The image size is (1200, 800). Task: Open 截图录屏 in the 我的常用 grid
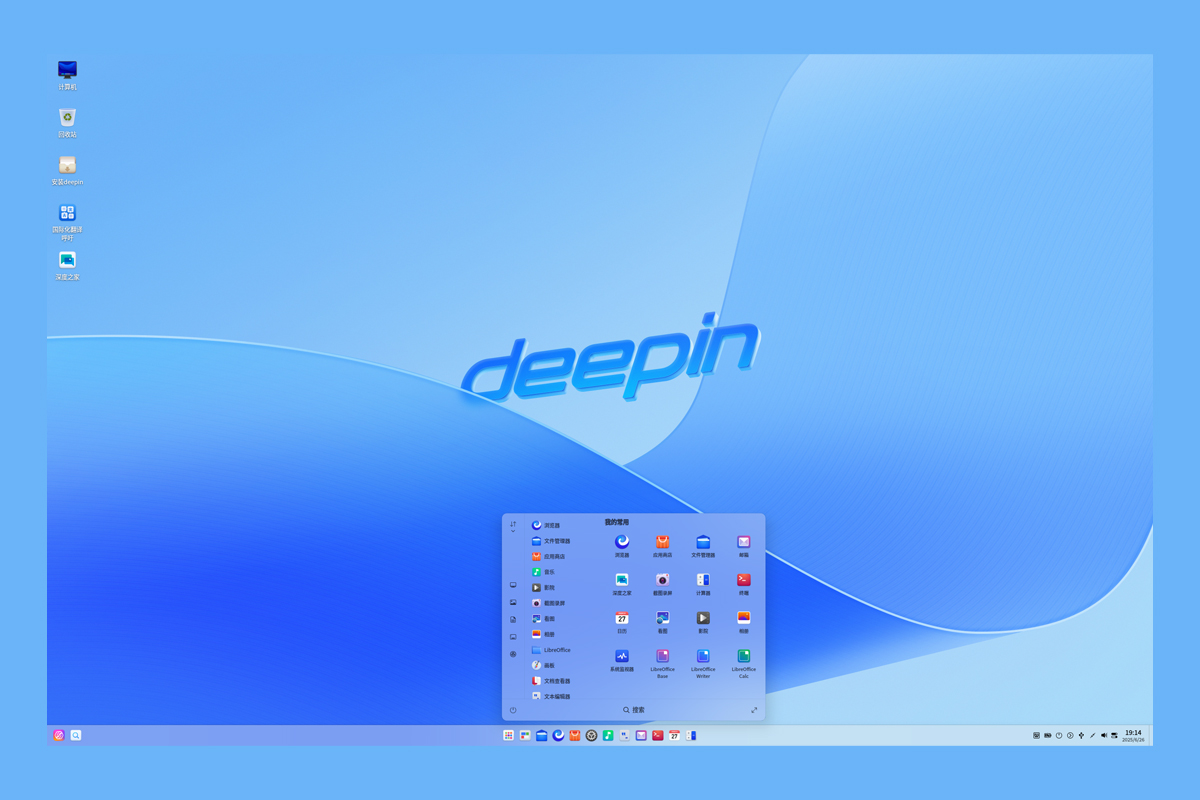click(x=662, y=583)
